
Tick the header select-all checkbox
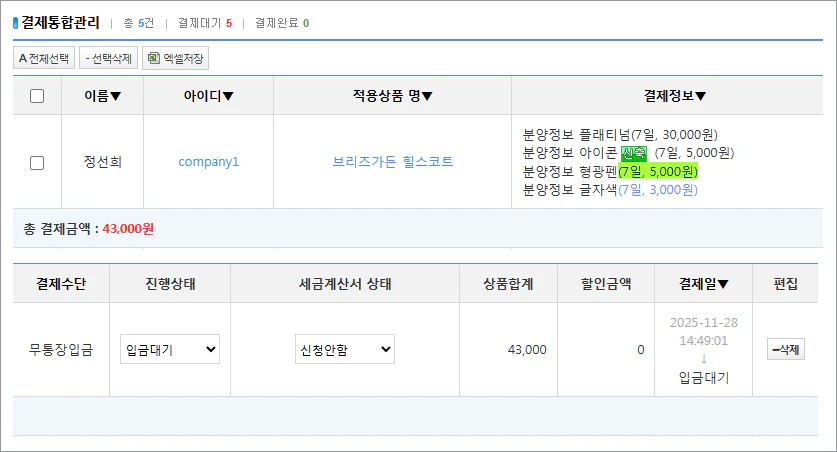37,96
